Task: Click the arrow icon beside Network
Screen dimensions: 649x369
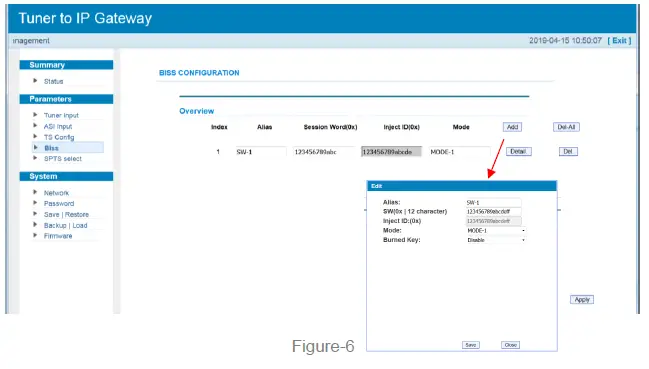Action: [x=35, y=192]
